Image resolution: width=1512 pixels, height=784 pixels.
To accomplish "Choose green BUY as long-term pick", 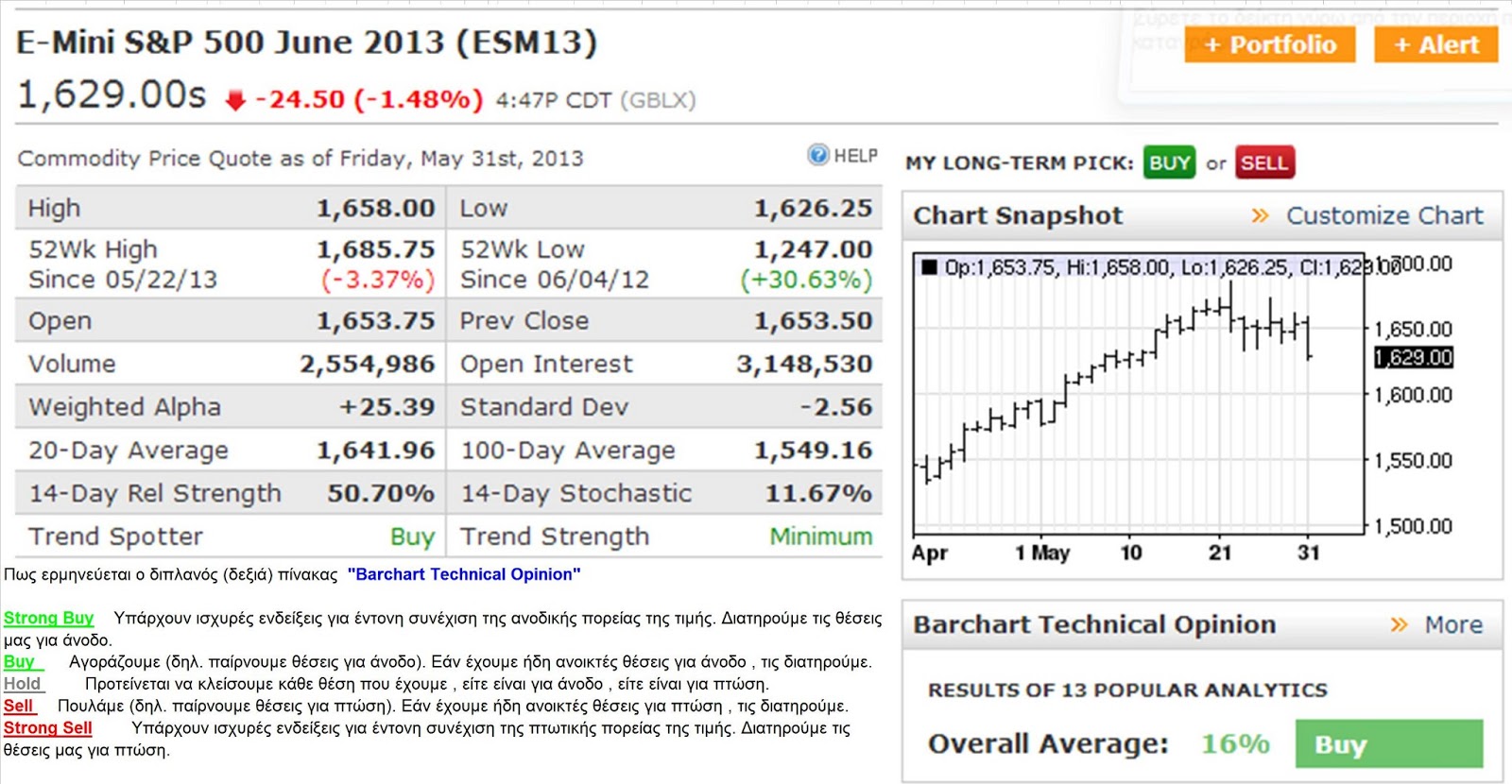I will point(1169,162).
